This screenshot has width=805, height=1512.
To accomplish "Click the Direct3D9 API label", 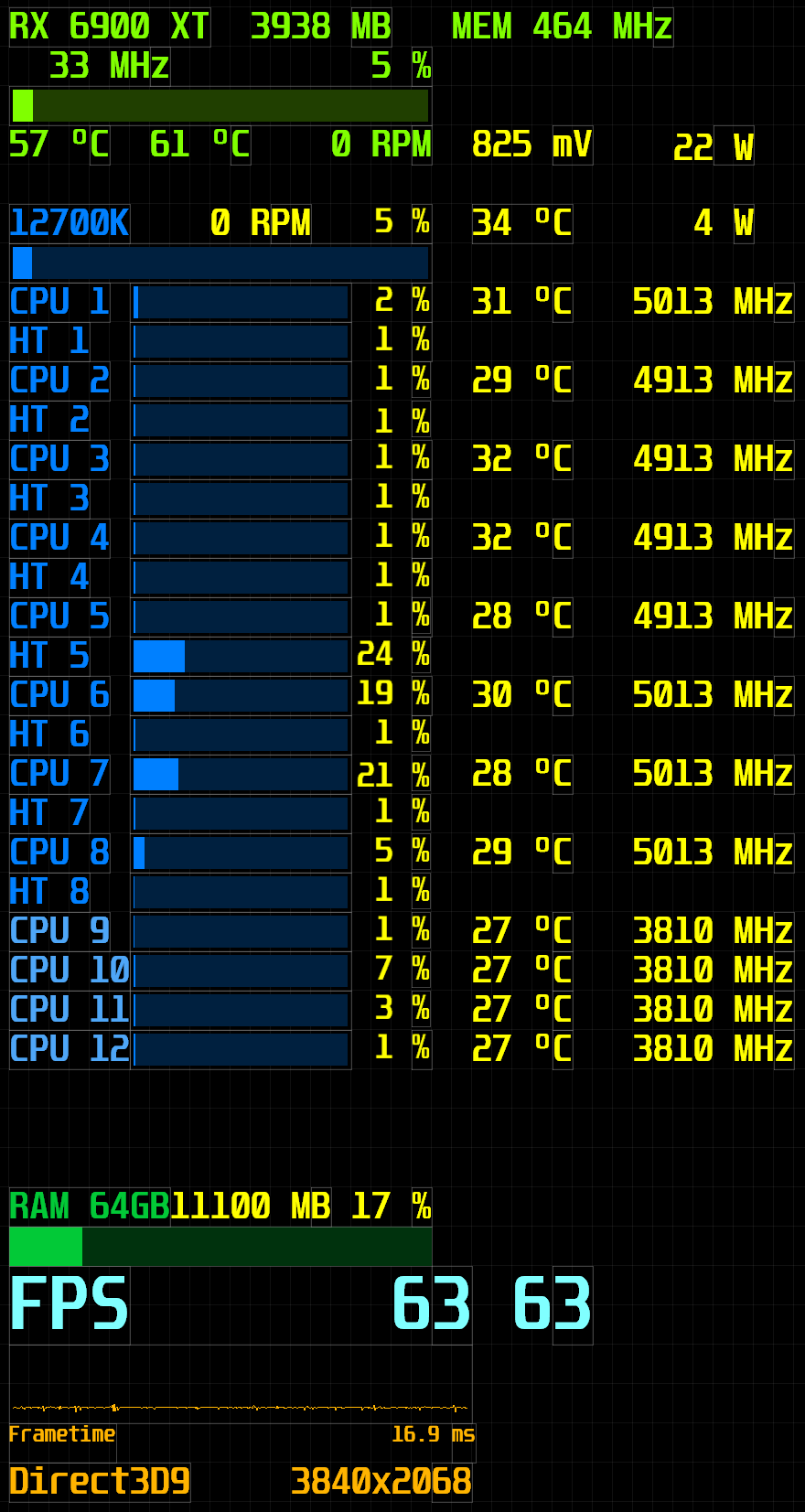I will tap(100, 1481).
